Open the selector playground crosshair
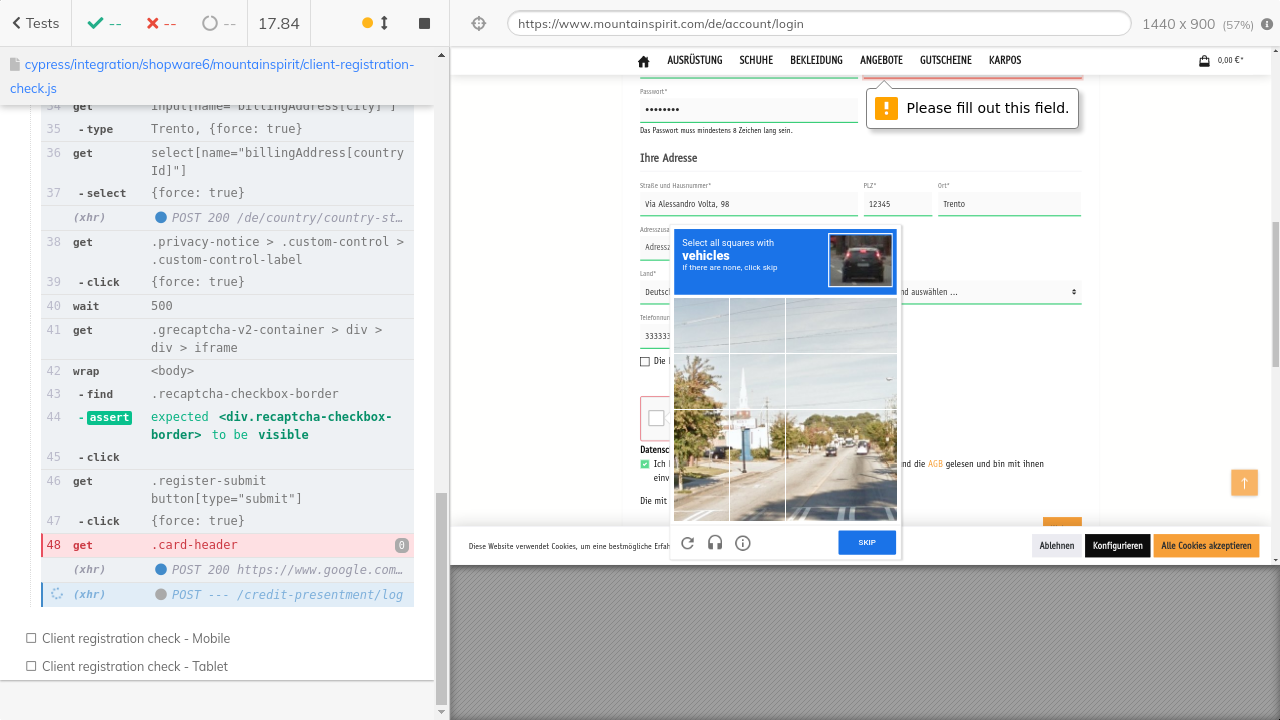 click(x=478, y=23)
